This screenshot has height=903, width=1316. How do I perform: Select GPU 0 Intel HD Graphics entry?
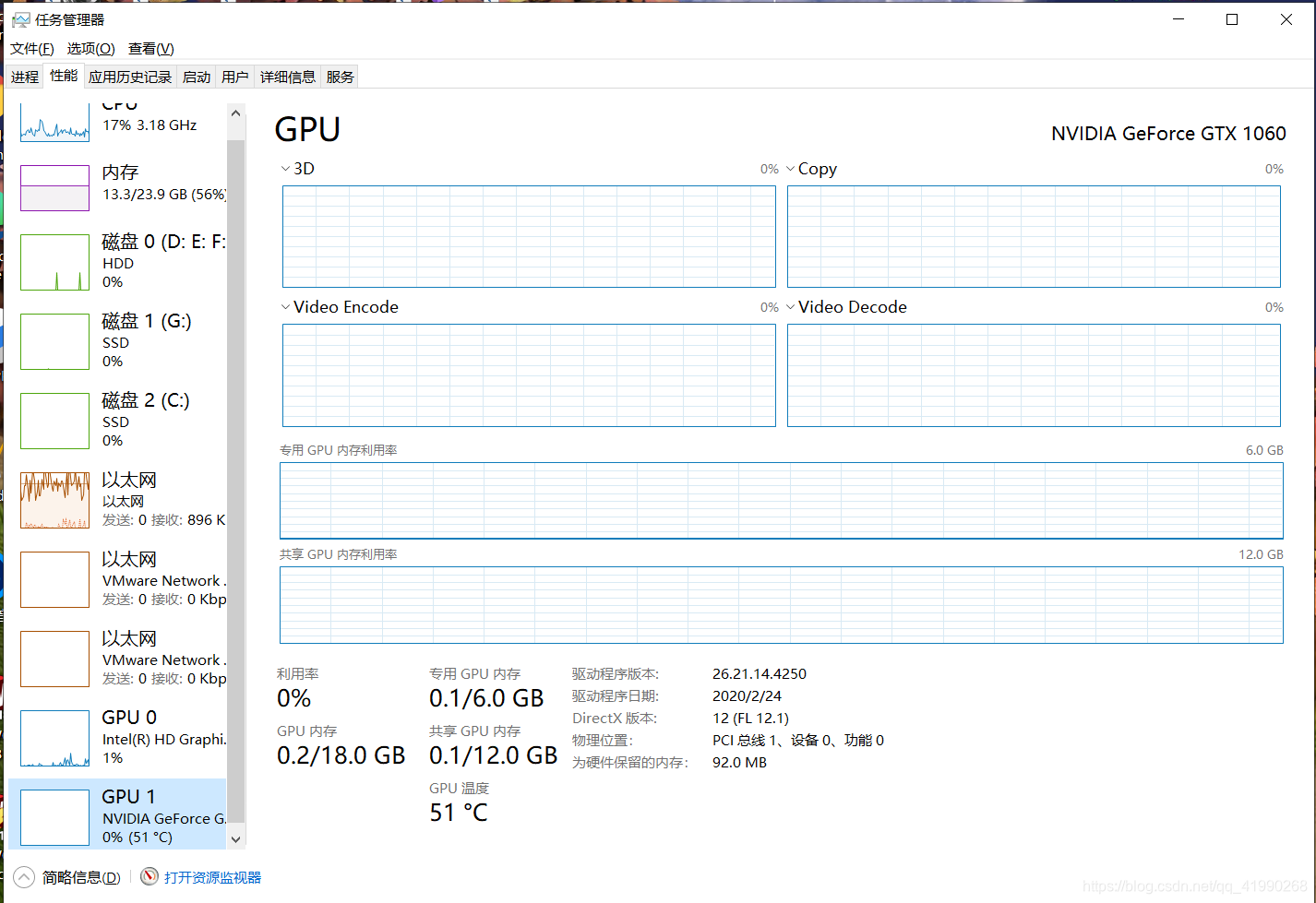pyautogui.click(x=118, y=737)
